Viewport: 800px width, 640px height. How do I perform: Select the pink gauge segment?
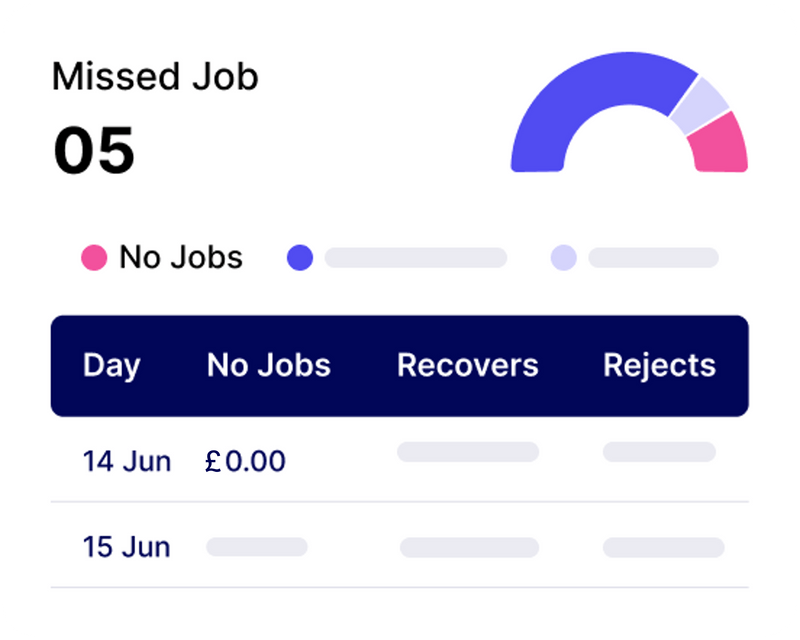click(720, 145)
